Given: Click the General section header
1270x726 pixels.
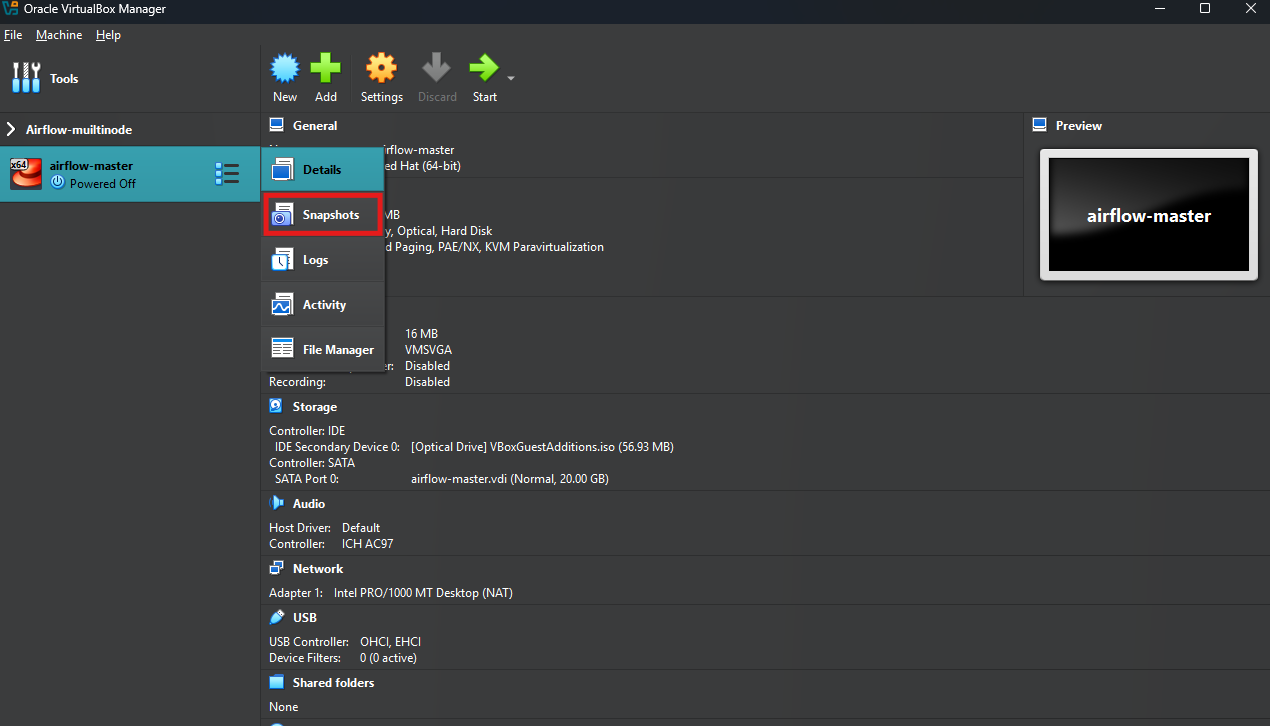Looking at the screenshot, I should pyautogui.click(x=315, y=126).
